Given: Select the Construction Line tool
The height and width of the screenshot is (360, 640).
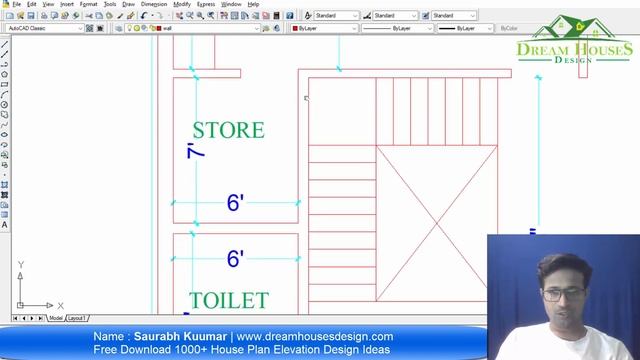Looking at the screenshot, I should (x=4, y=54).
